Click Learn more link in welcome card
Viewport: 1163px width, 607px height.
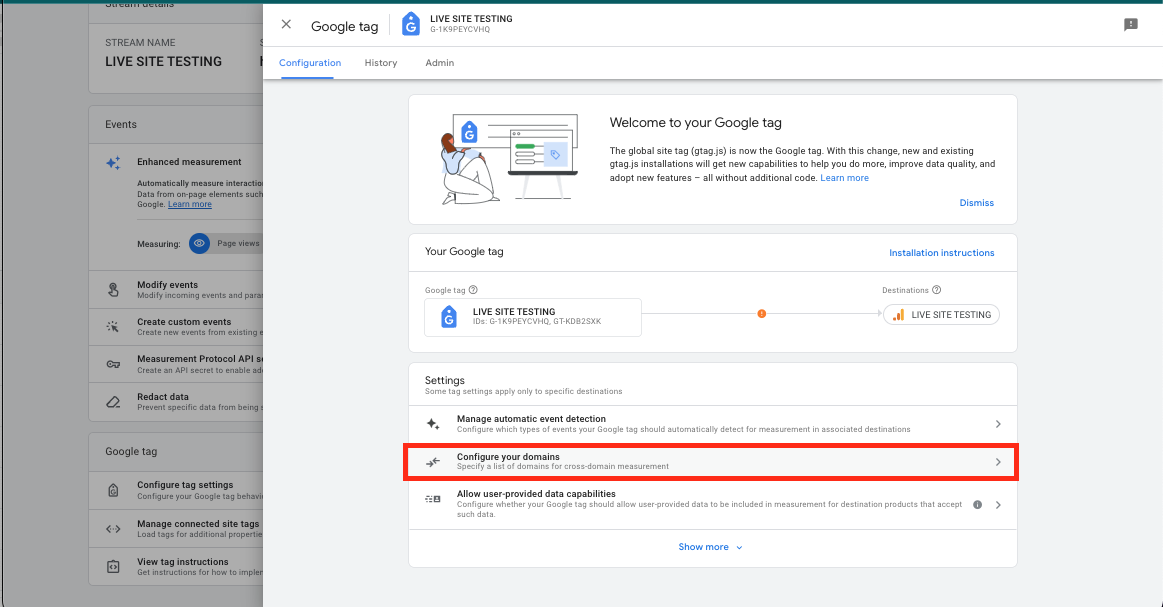click(x=844, y=178)
